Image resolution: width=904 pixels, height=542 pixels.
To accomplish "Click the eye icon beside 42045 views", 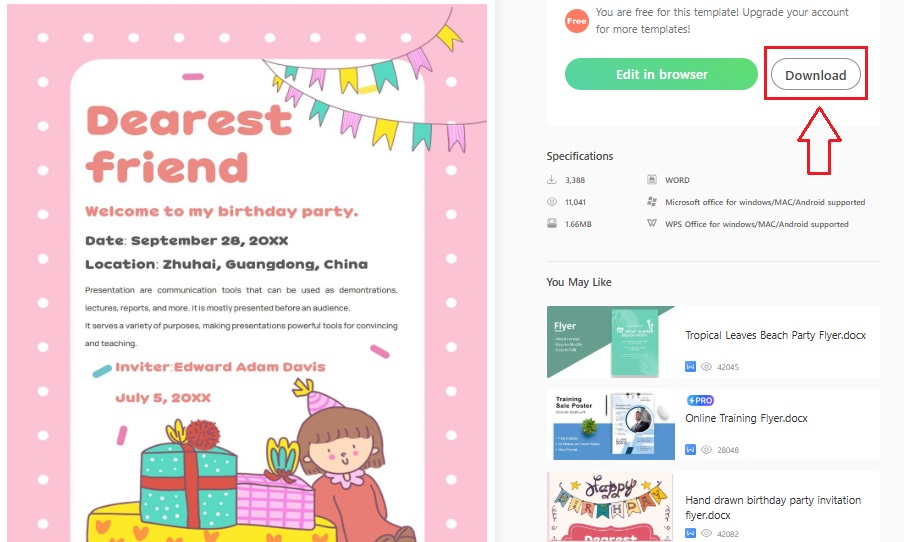I will point(706,366).
